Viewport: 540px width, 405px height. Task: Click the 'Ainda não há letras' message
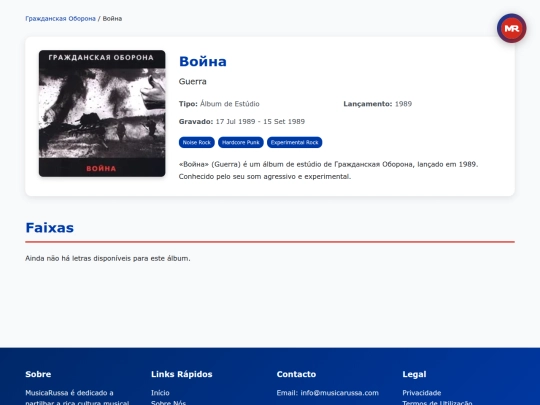[x=108, y=258]
